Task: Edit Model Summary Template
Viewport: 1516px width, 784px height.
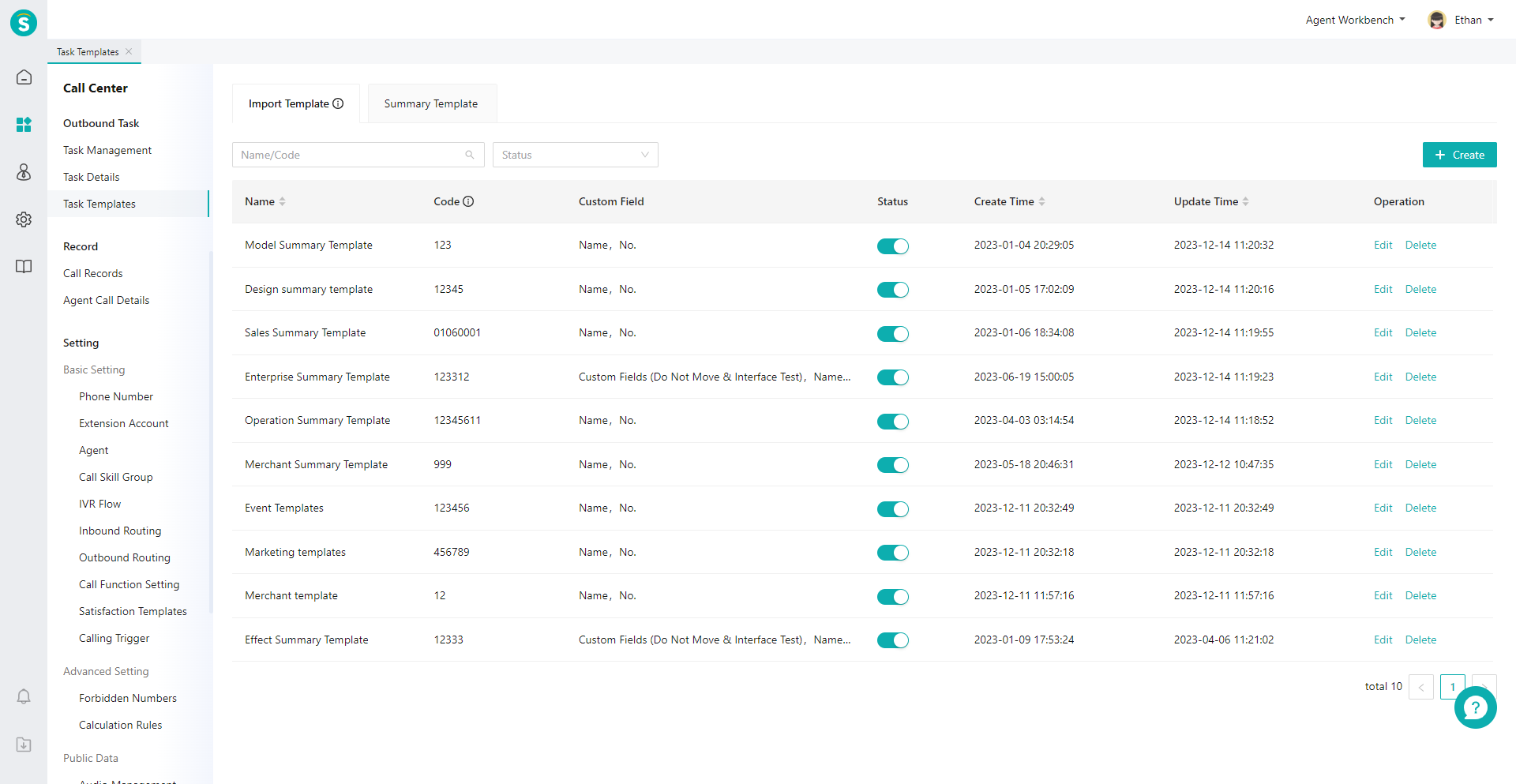Action: point(1383,246)
